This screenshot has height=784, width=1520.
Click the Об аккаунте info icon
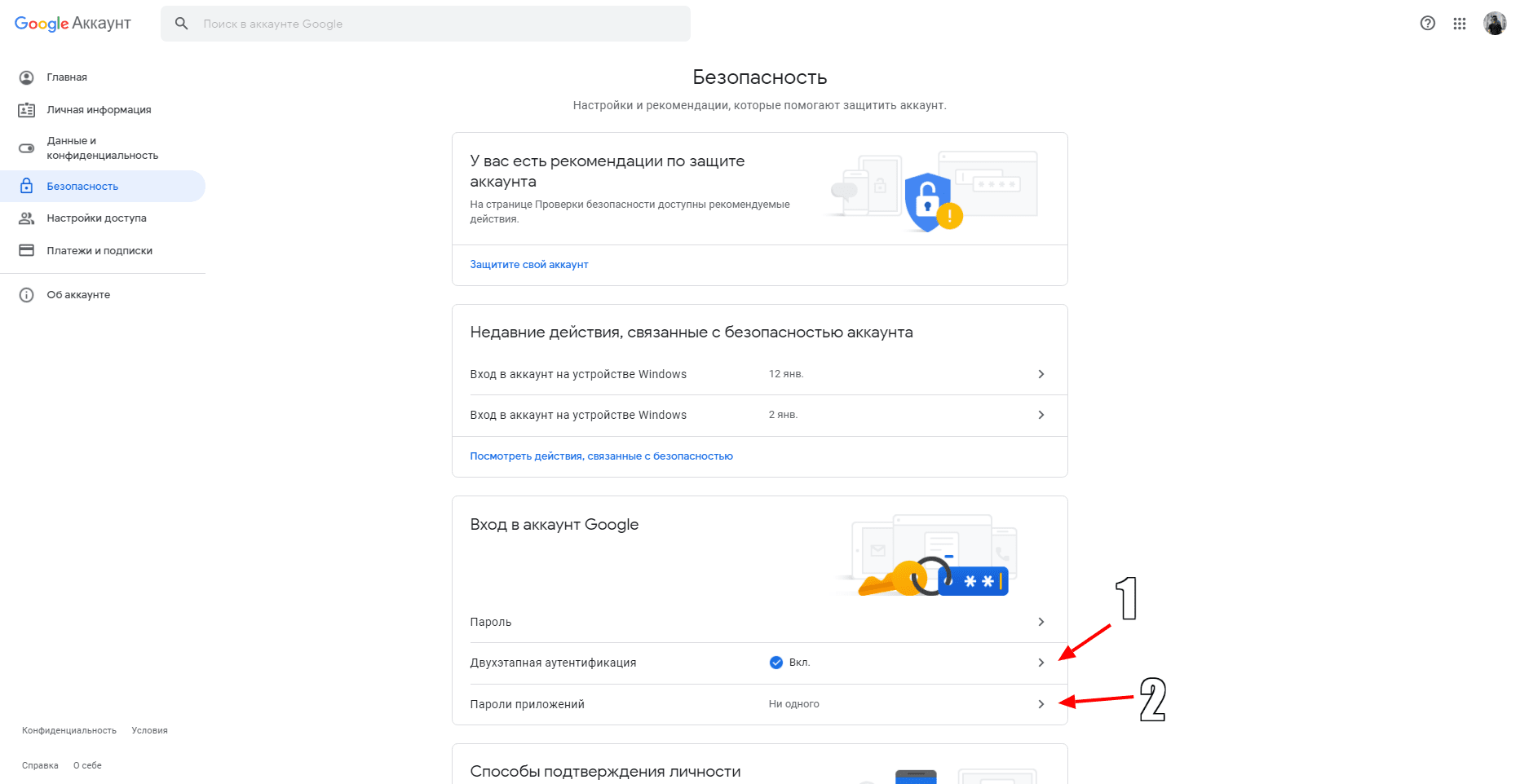(x=27, y=295)
